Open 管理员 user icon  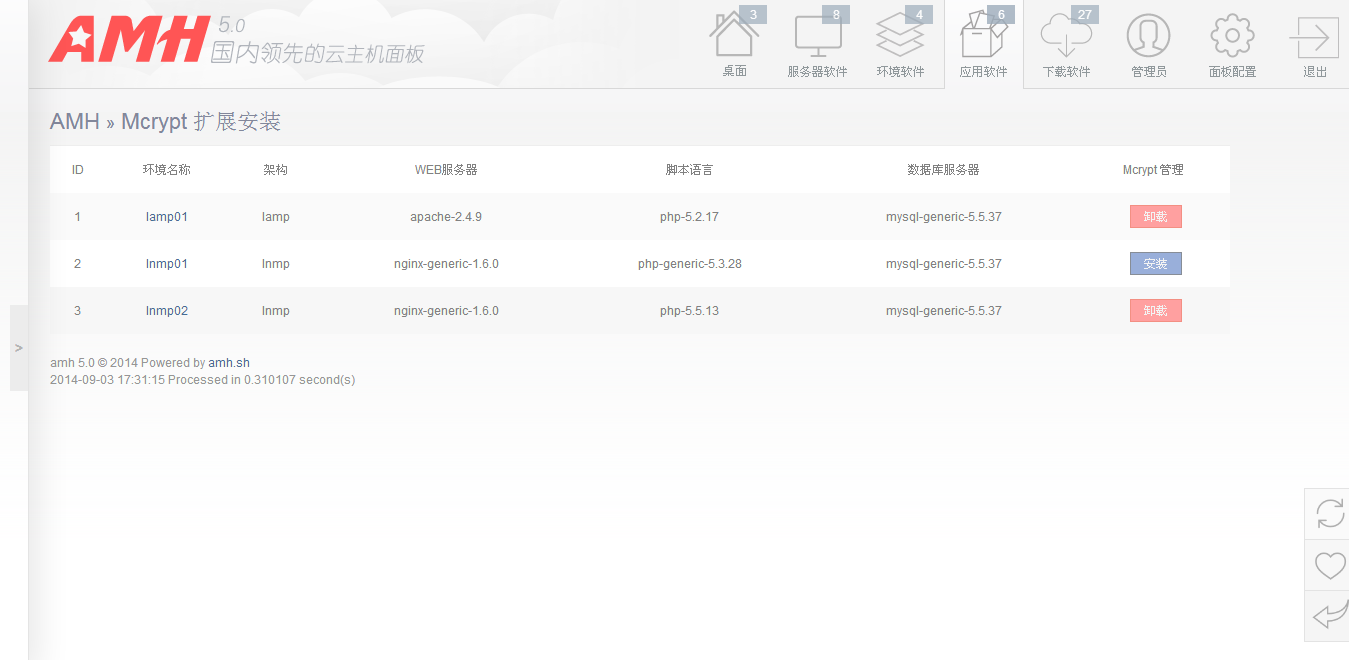pos(1148,38)
